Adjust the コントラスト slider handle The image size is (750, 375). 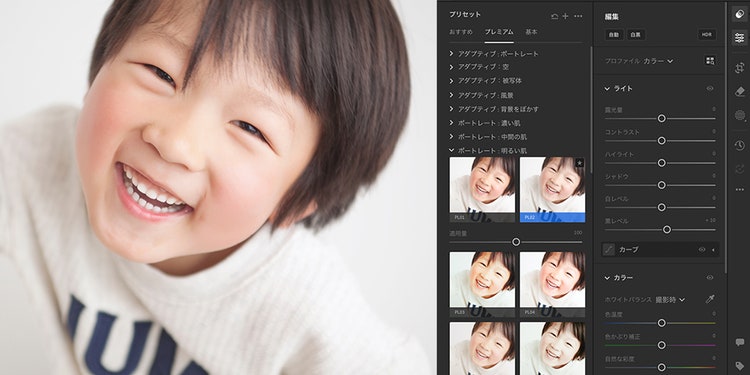coord(662,141)
